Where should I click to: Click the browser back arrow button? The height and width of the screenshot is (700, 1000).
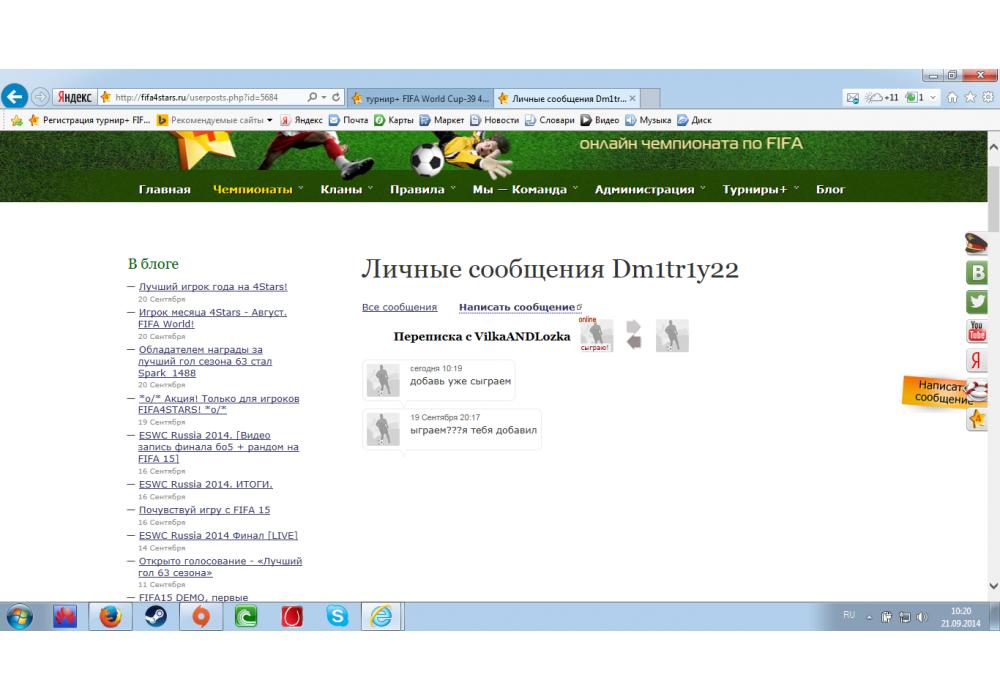point(14,97)
